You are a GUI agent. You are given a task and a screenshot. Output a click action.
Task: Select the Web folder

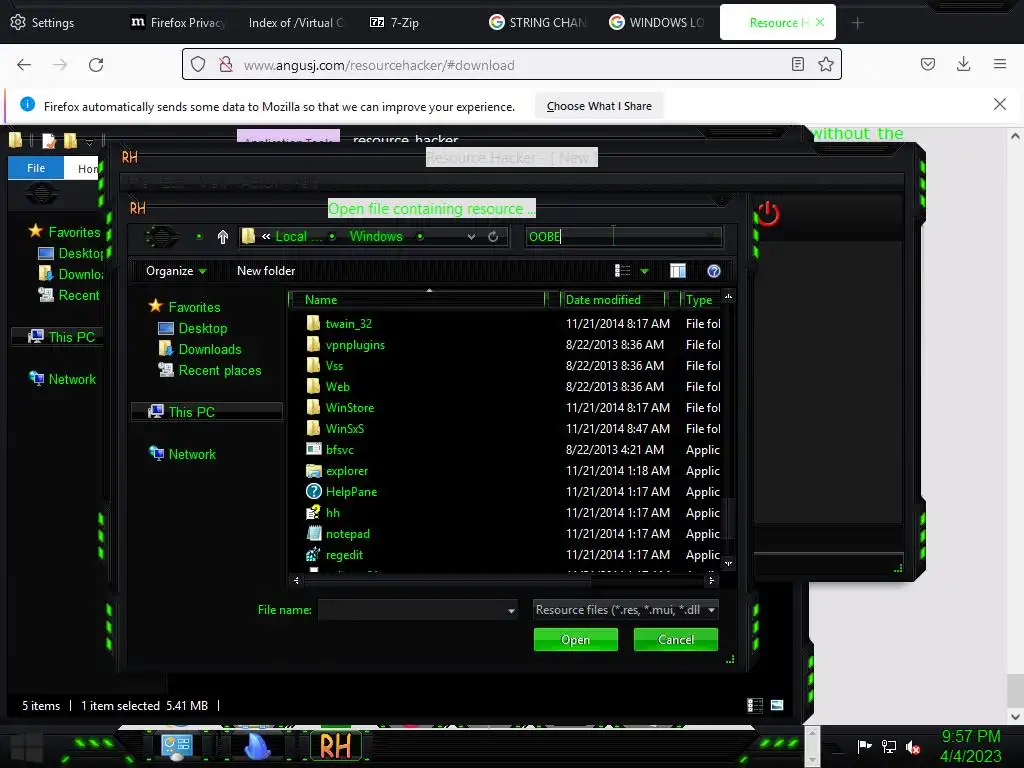(x=337, y=387)
